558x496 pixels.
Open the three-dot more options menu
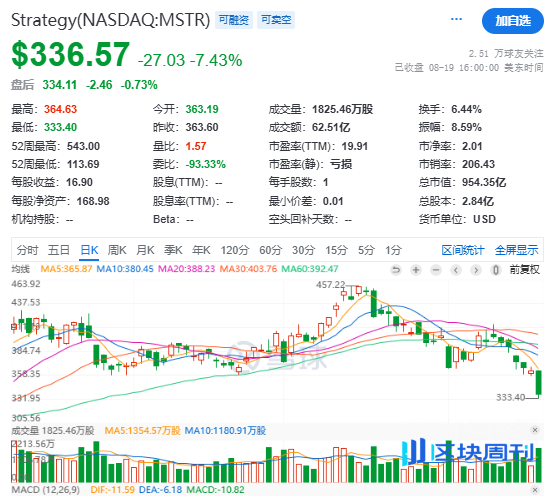[456, 19]
